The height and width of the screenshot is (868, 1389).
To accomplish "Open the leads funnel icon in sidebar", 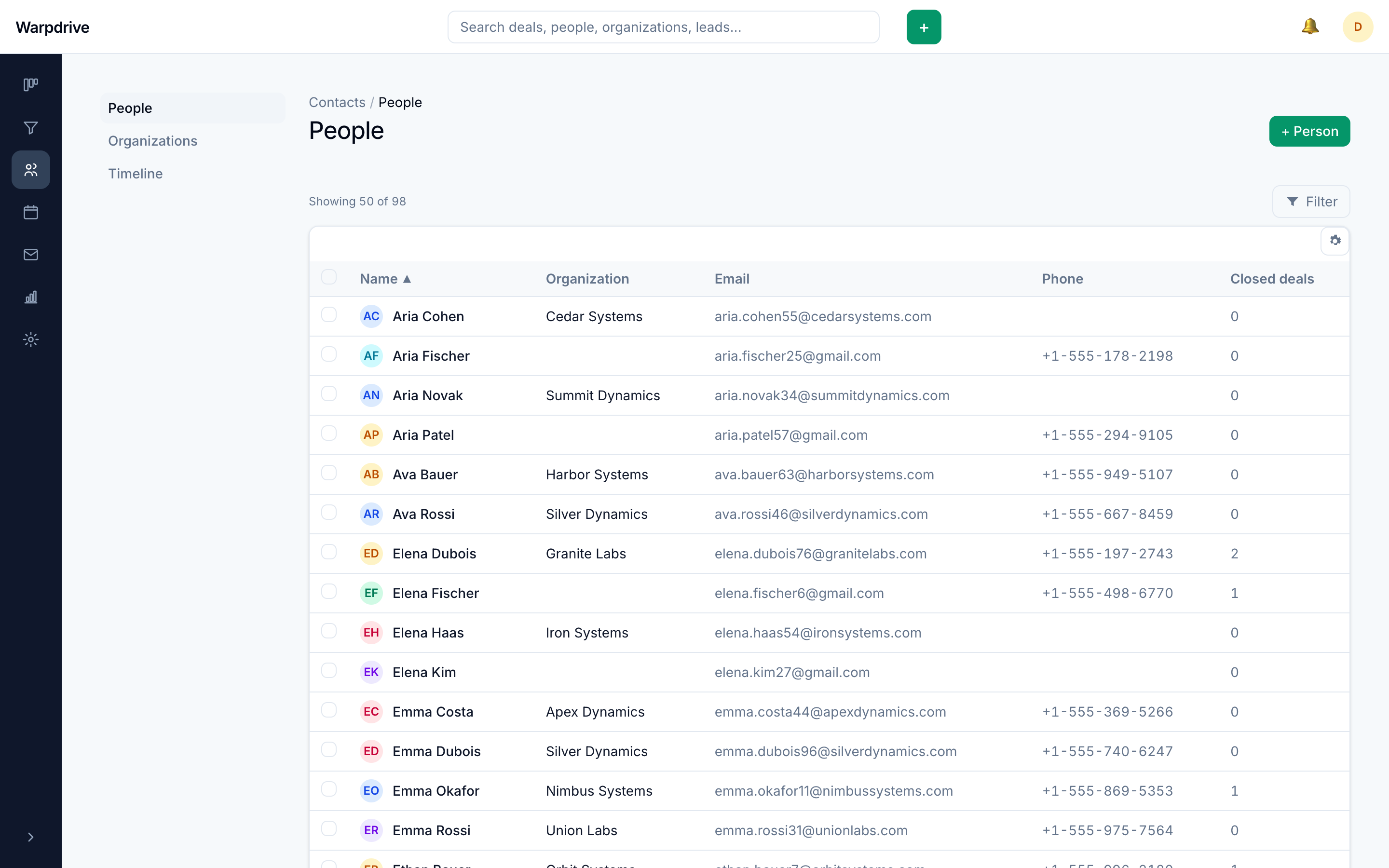I will coord(30,127).
